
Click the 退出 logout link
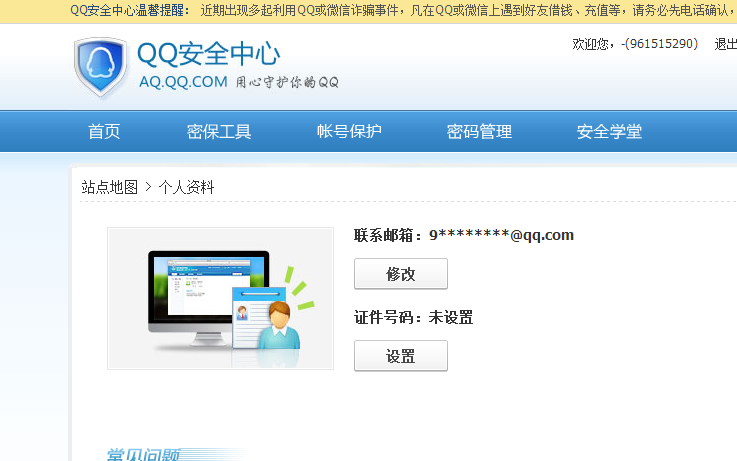point(725,44)
